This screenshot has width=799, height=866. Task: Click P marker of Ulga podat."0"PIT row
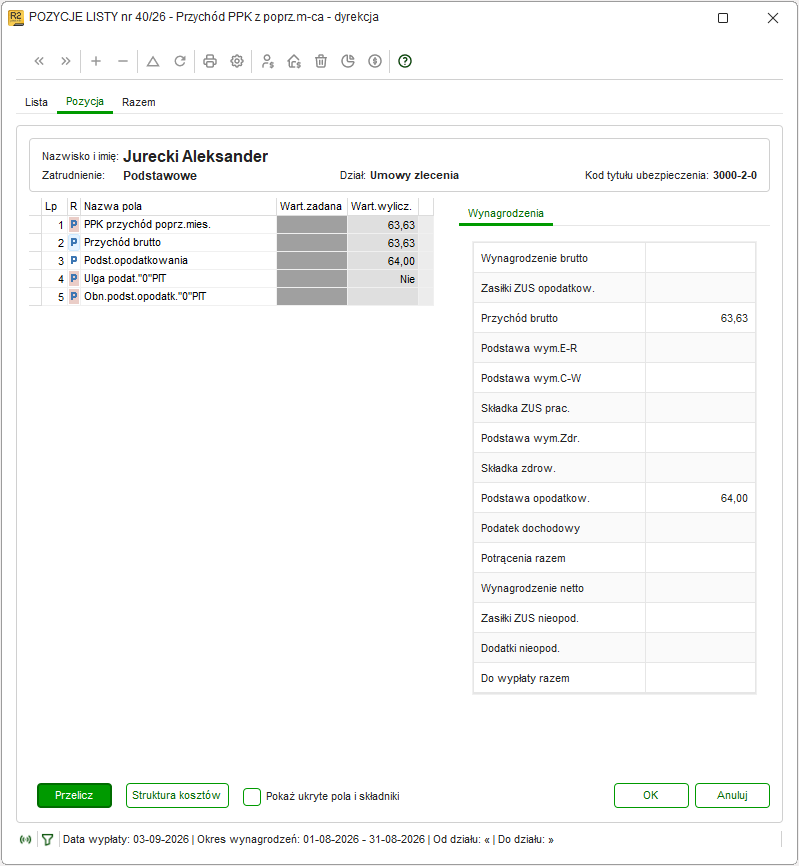tap(73, 278)
